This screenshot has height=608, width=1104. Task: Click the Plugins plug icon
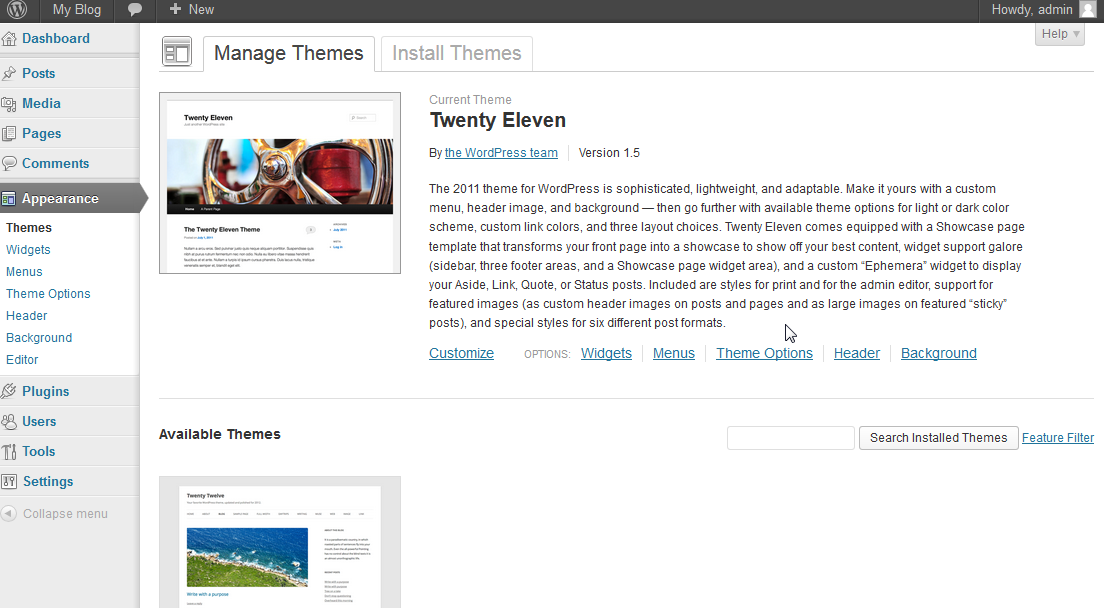click(10, 392)
